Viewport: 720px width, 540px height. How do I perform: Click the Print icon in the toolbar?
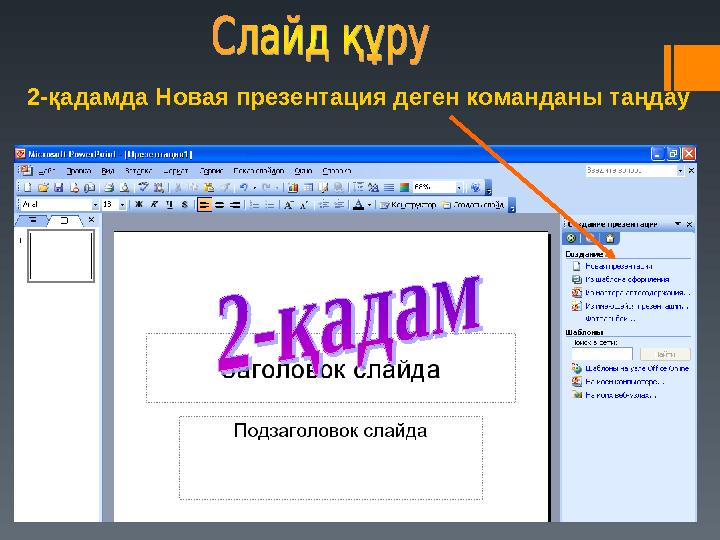[x=108, y=187]
